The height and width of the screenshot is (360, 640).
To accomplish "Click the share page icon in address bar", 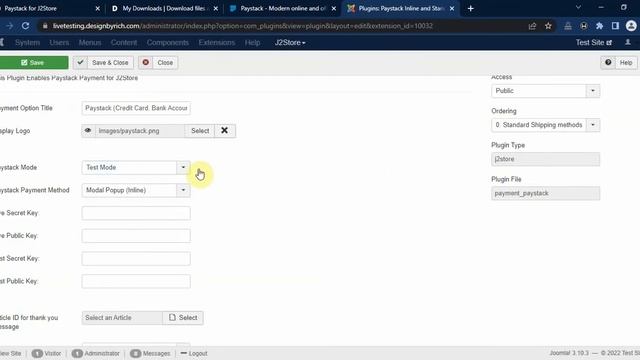I will [532, 26].
